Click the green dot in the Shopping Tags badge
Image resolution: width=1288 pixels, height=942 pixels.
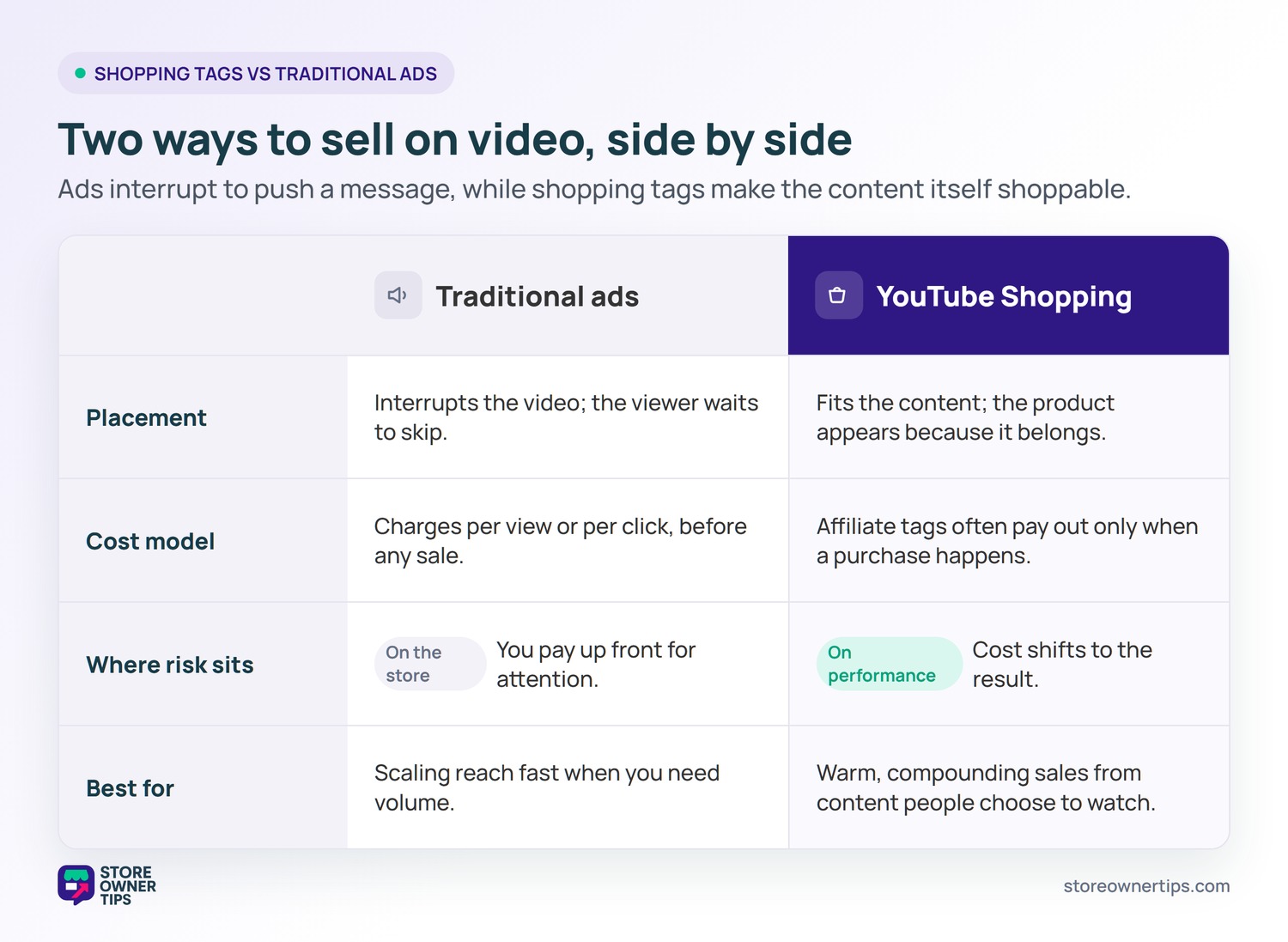[80, 73]
